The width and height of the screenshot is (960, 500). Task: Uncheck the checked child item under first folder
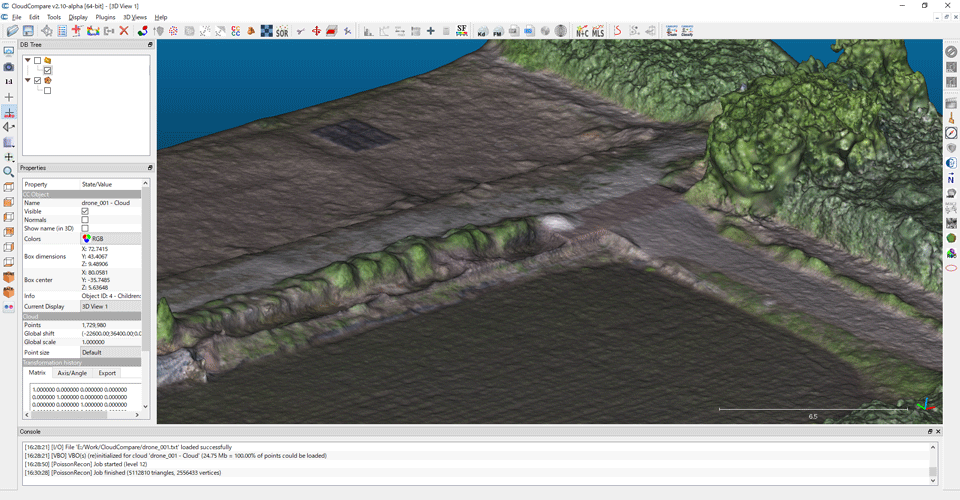[47, 70]
